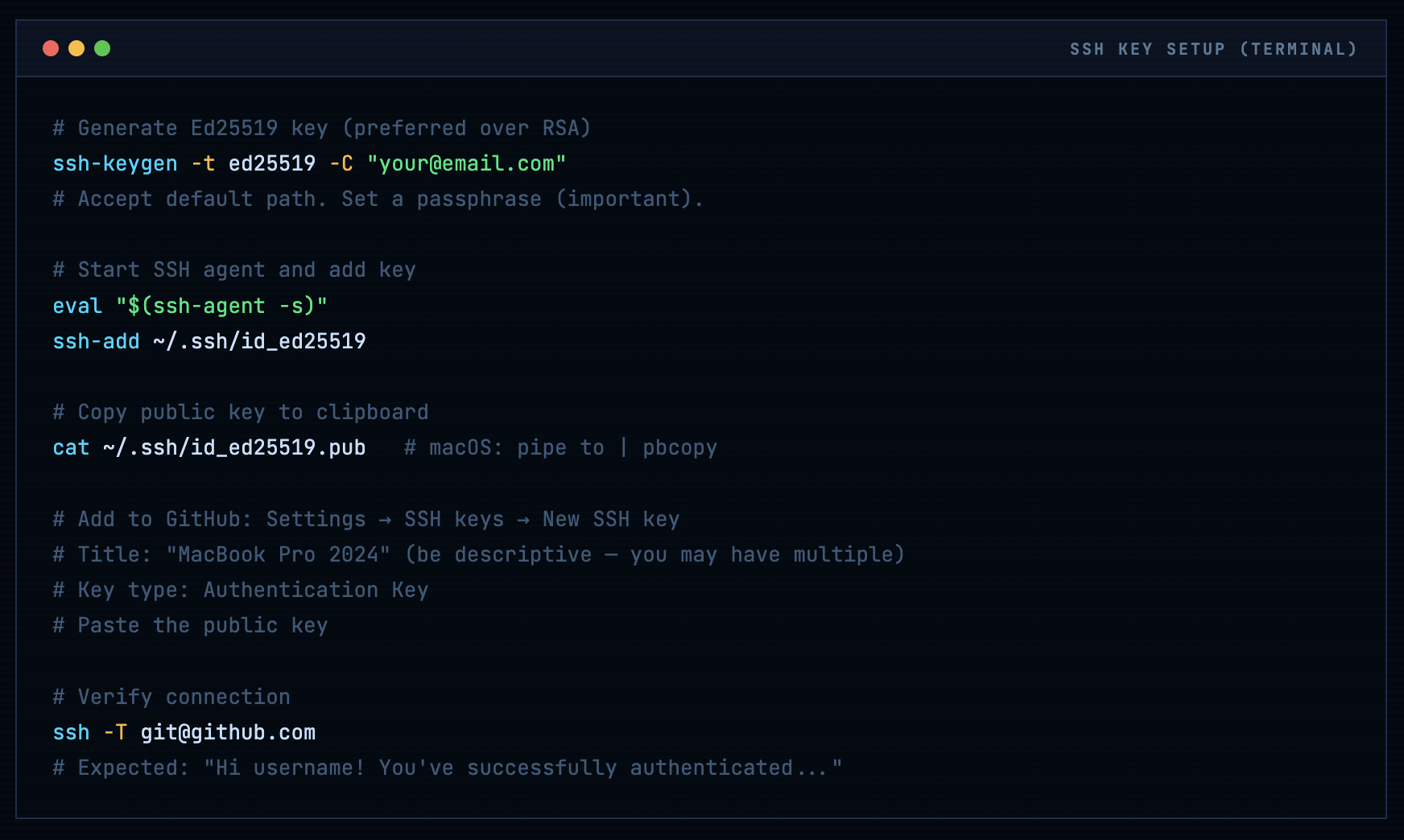Click the Key type: Authentication Key comment
1404x840 pixels.
(x=241, y=591)
